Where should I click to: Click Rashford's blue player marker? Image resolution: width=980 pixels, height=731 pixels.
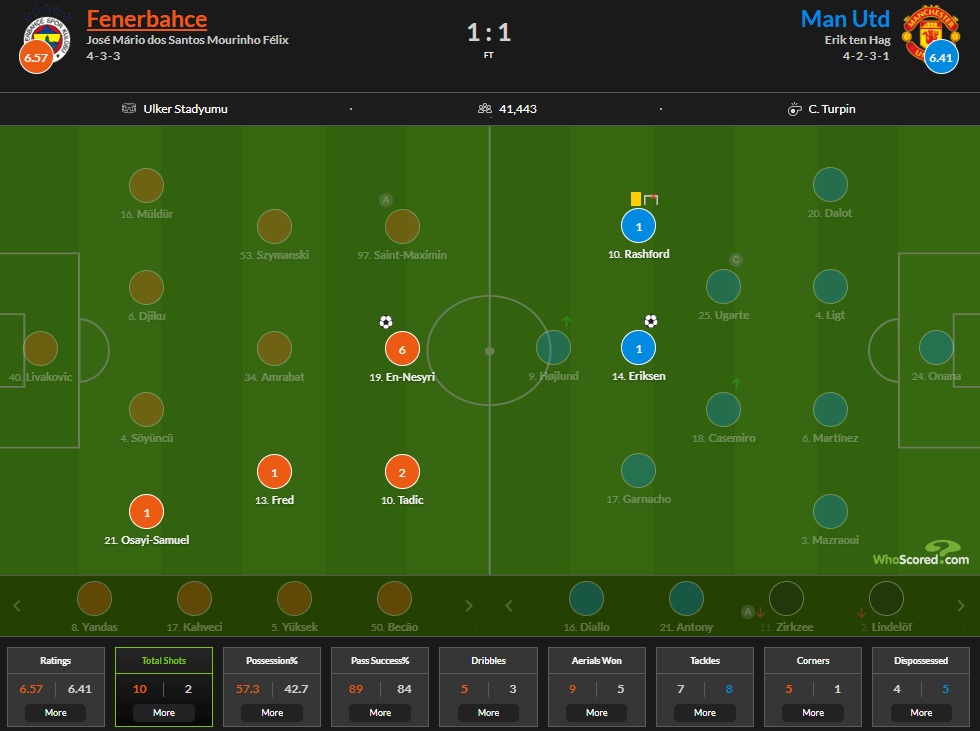(x=638, y=226)
